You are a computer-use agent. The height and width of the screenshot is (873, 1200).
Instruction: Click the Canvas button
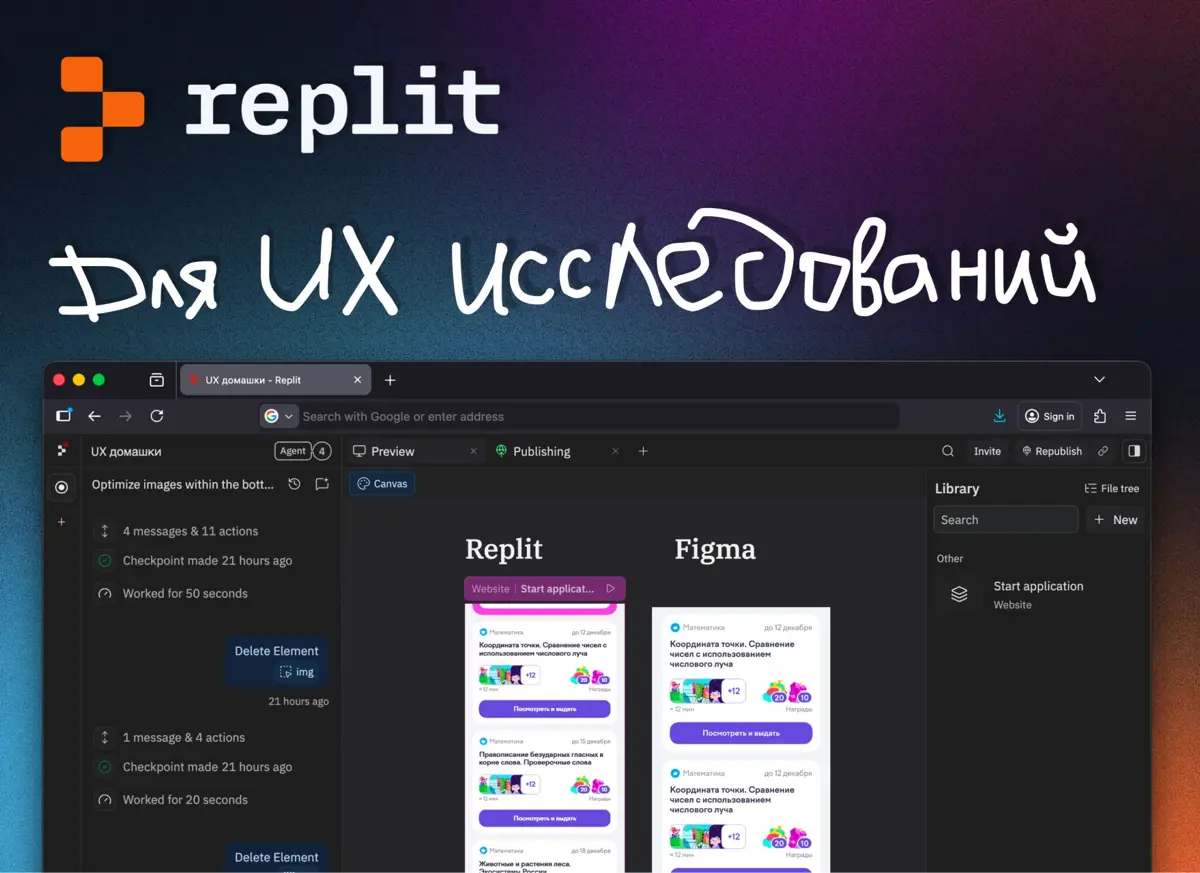click(382, 484)
